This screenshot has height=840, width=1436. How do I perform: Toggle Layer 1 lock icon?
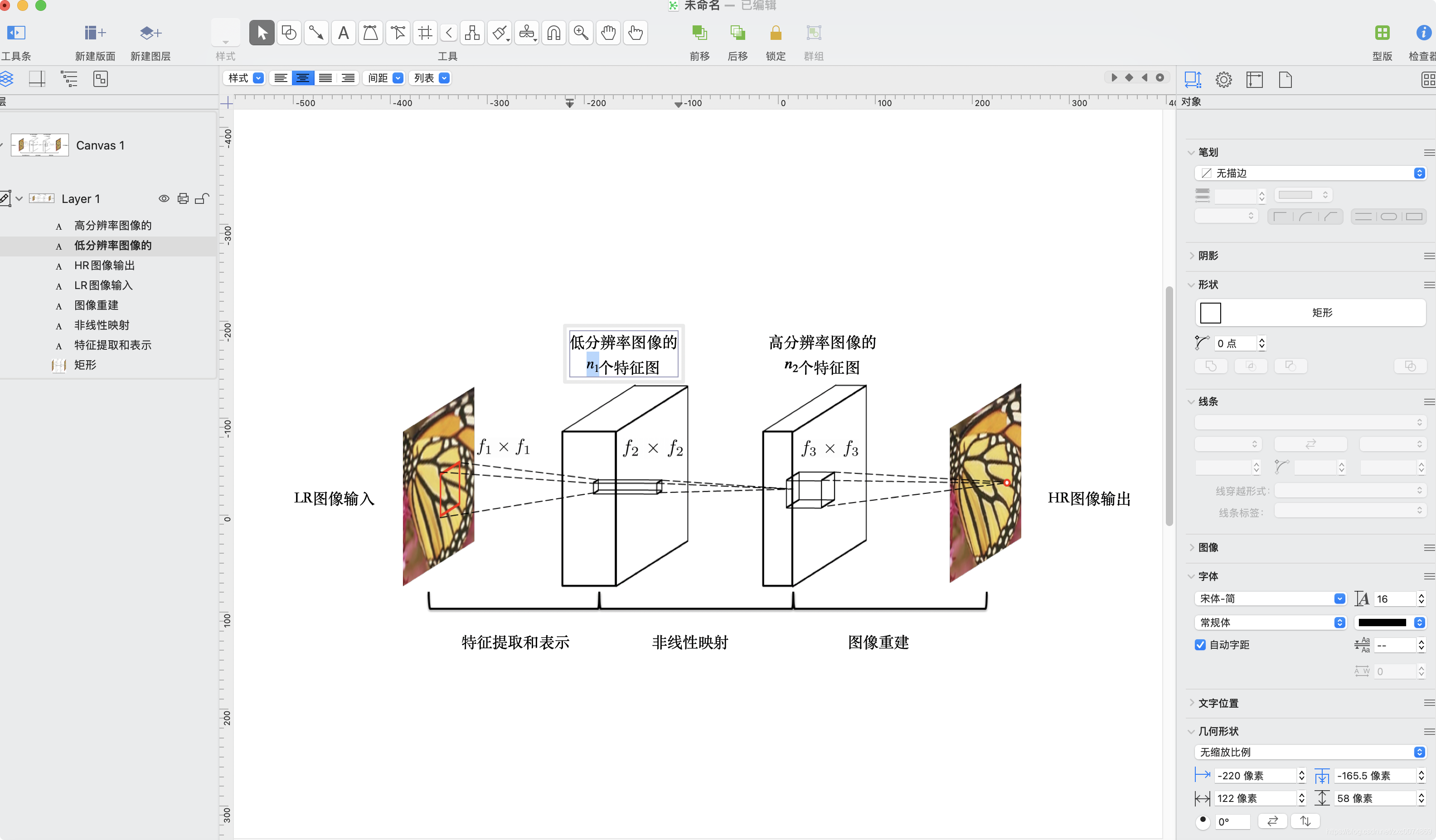(202, 199)
